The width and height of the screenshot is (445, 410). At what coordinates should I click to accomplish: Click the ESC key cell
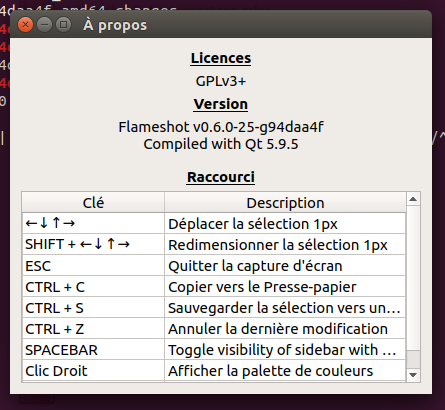tap(93, 266)
